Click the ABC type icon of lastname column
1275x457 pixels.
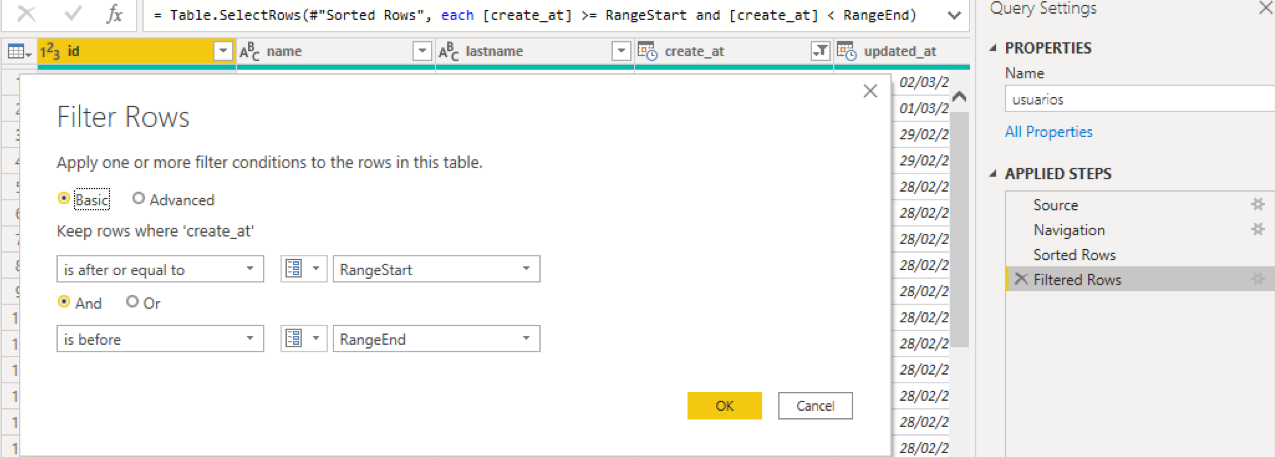(x=449, y=51)
